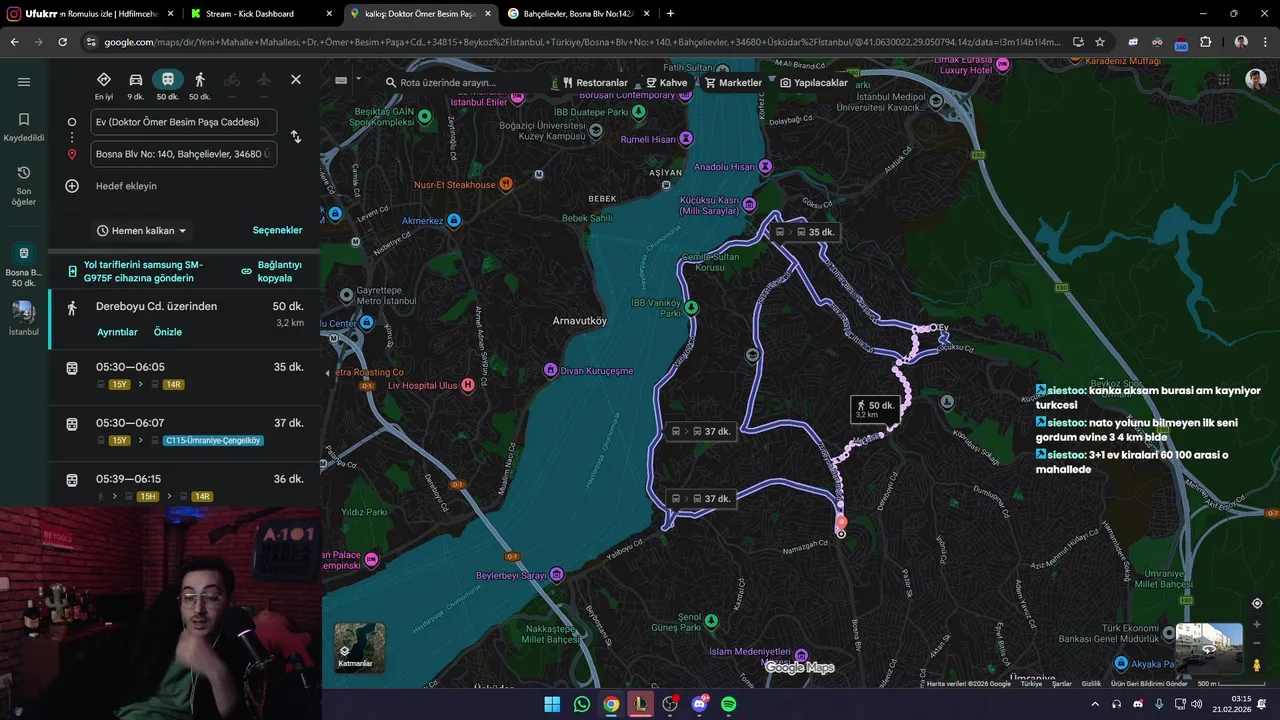This screenshot has height=720, width=1280.
Task: Click the 50 dk. 3,2 km walking label
Action: tap(875, 409)
